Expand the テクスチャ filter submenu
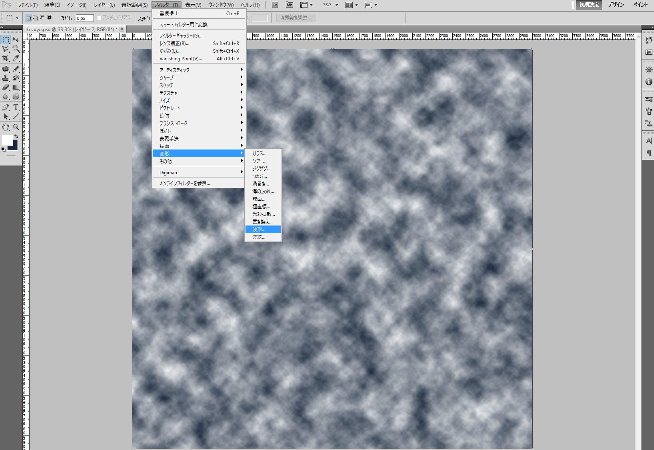Viewport: 654px width, 450px height. (199, 93)
